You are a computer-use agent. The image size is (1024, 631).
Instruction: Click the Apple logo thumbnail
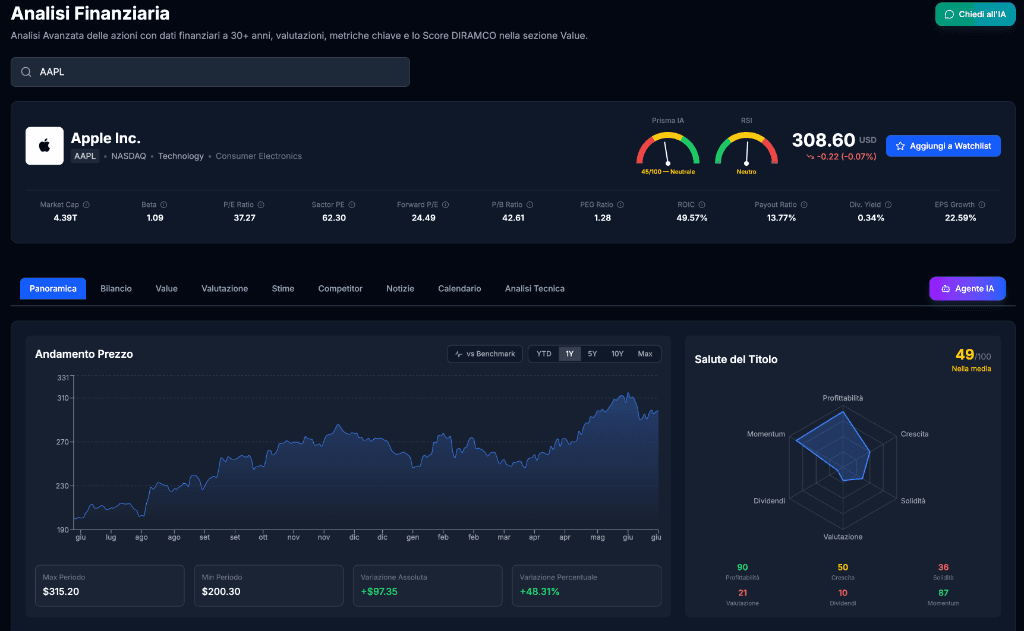(x=44, y=146)
